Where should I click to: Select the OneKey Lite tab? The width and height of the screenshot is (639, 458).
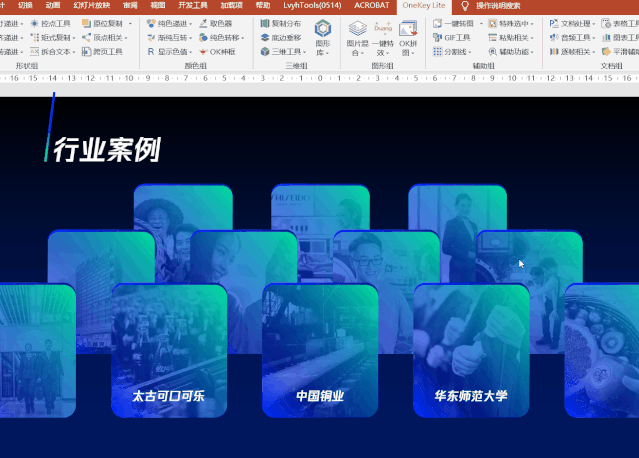coord(424,5)
